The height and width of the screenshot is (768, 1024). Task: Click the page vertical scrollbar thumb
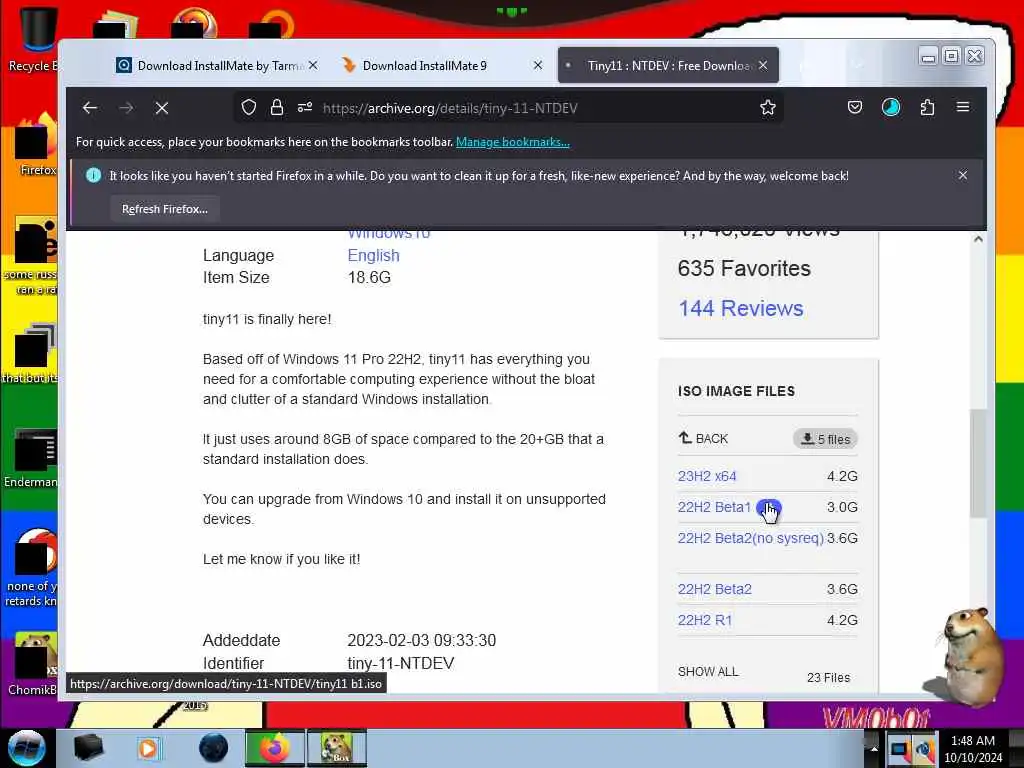click(978, 464)
